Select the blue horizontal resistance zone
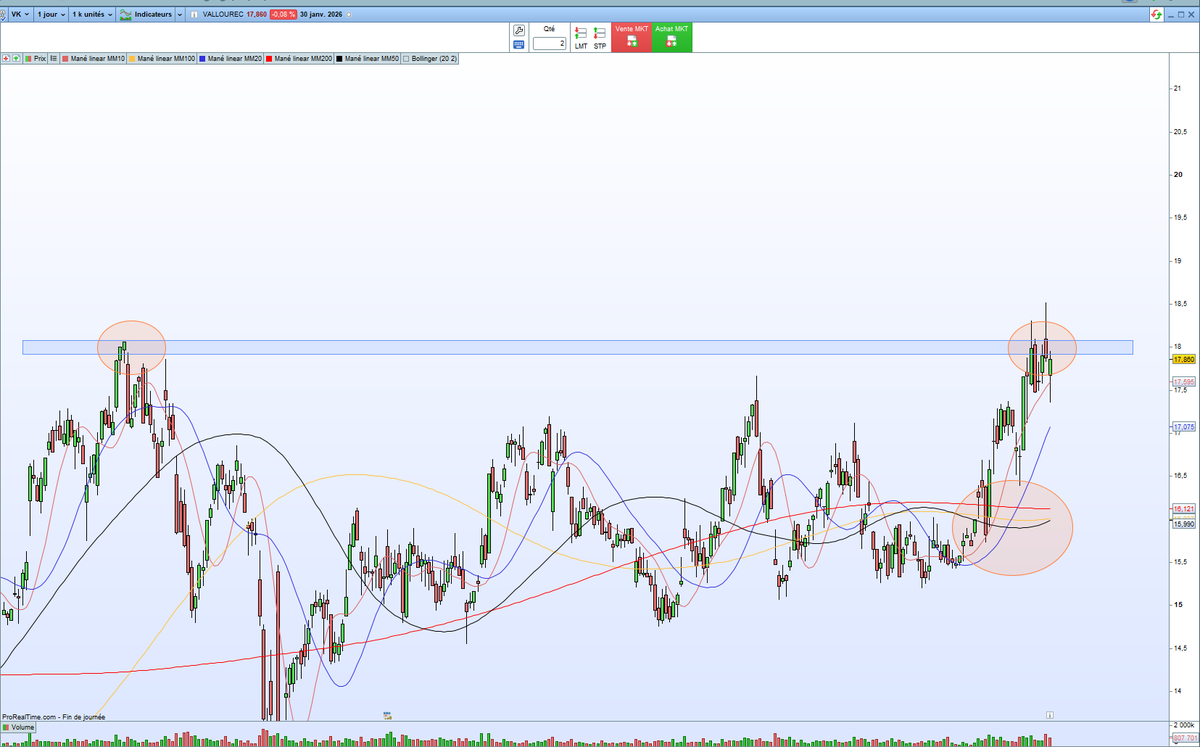The height and width of the screenshot is (747, 1200). coord(578,347)
